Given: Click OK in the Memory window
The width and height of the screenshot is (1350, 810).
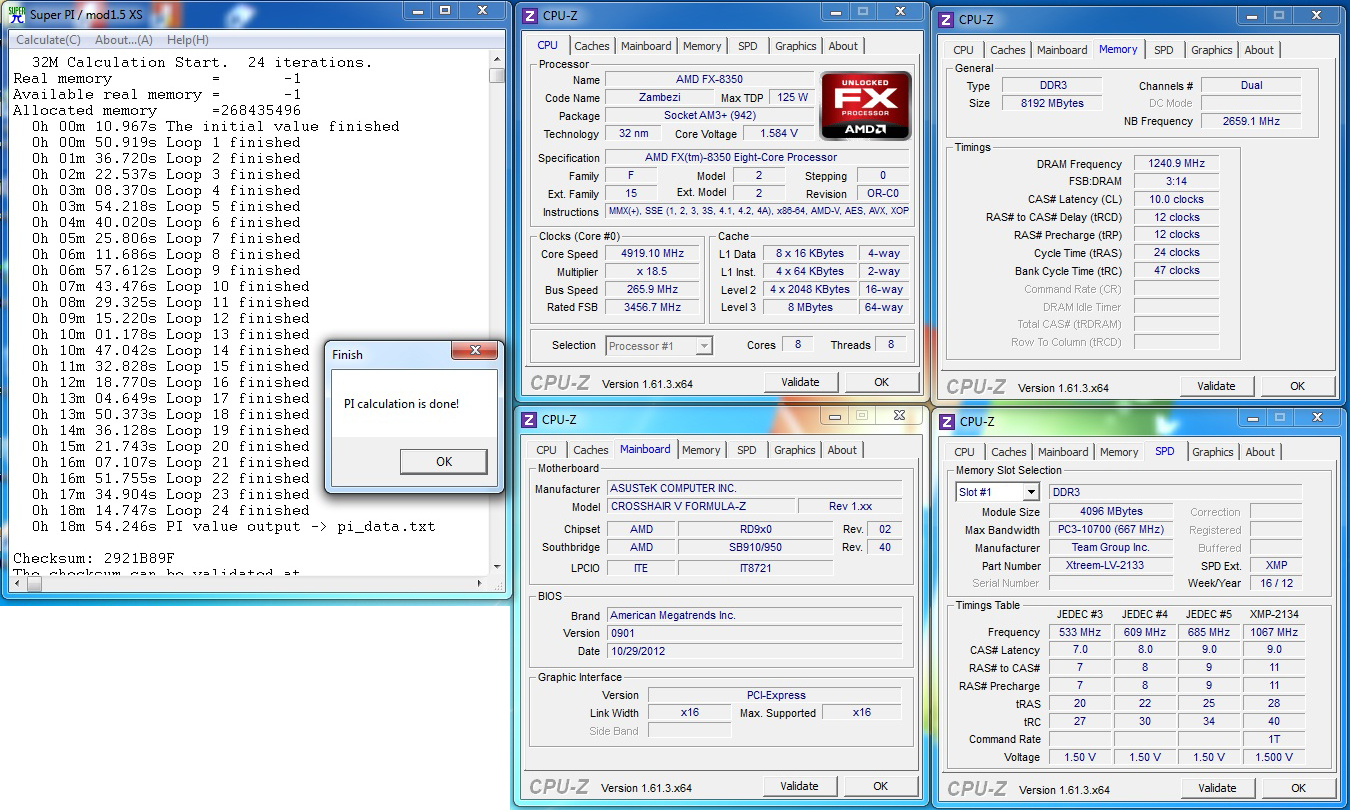Looking at the screenshot, I should tap(1297, 386).
